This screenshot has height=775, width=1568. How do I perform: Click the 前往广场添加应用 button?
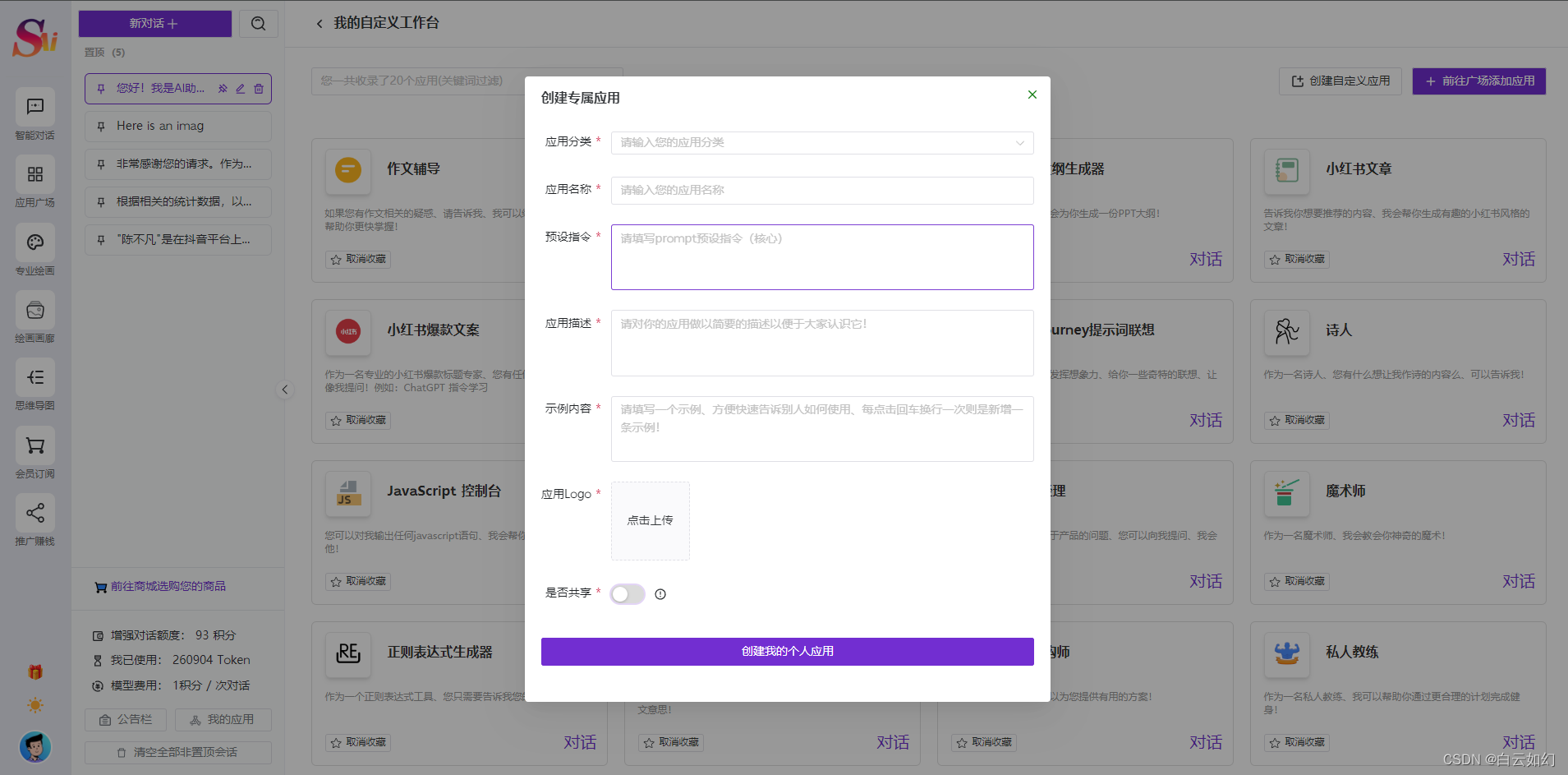coord(1479,81)
